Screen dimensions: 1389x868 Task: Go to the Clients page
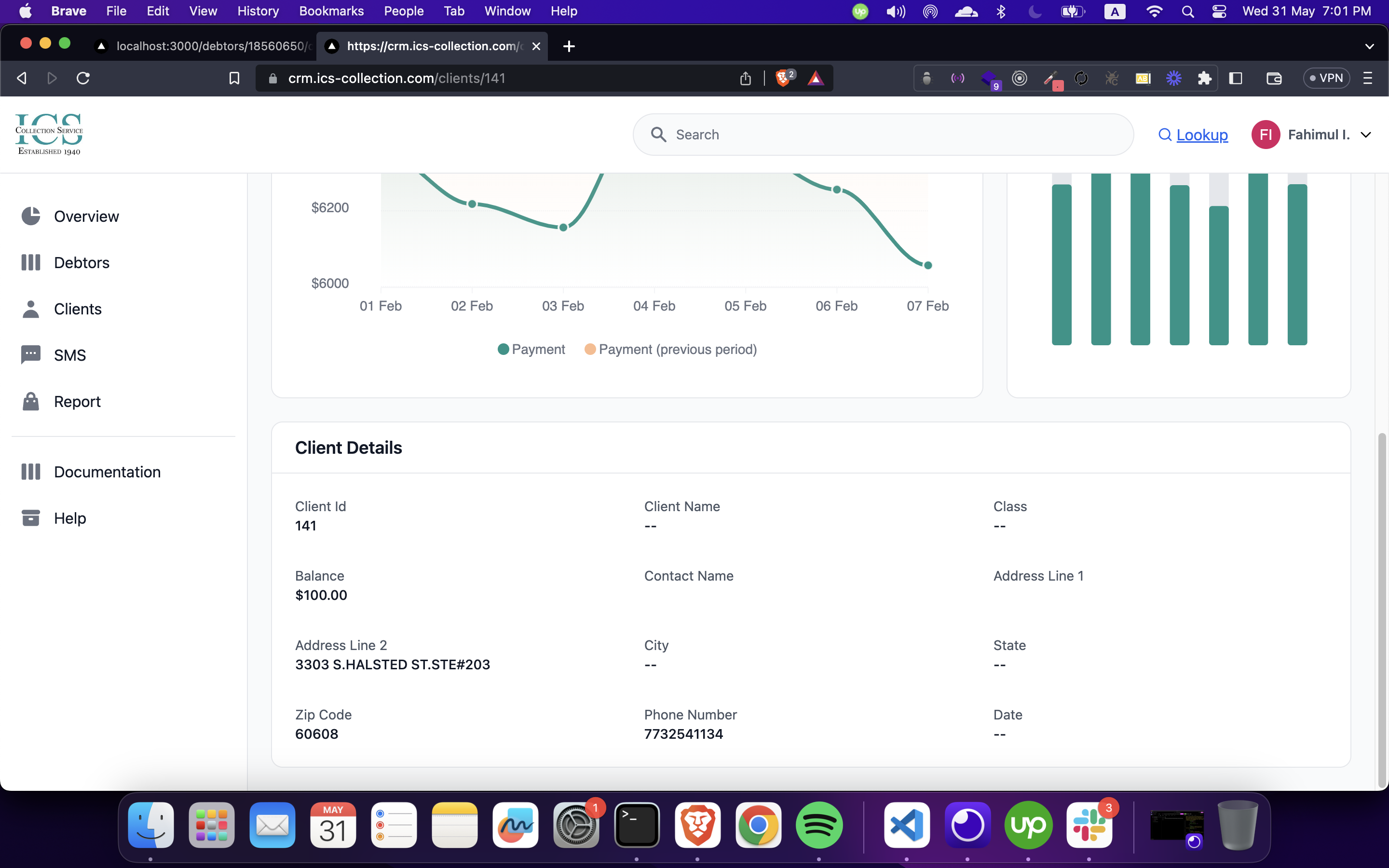coord(78,309)
